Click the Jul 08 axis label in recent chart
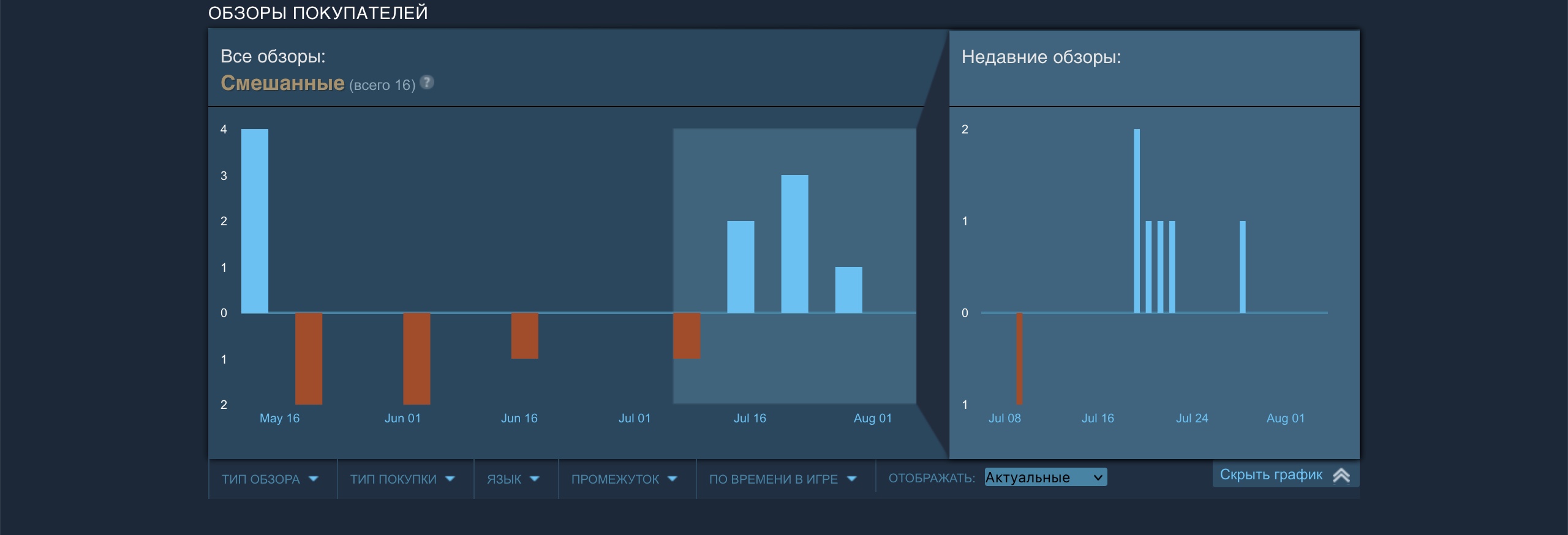The width and height of the screenshot is (1568, 535). click(x=1005, y=418)
